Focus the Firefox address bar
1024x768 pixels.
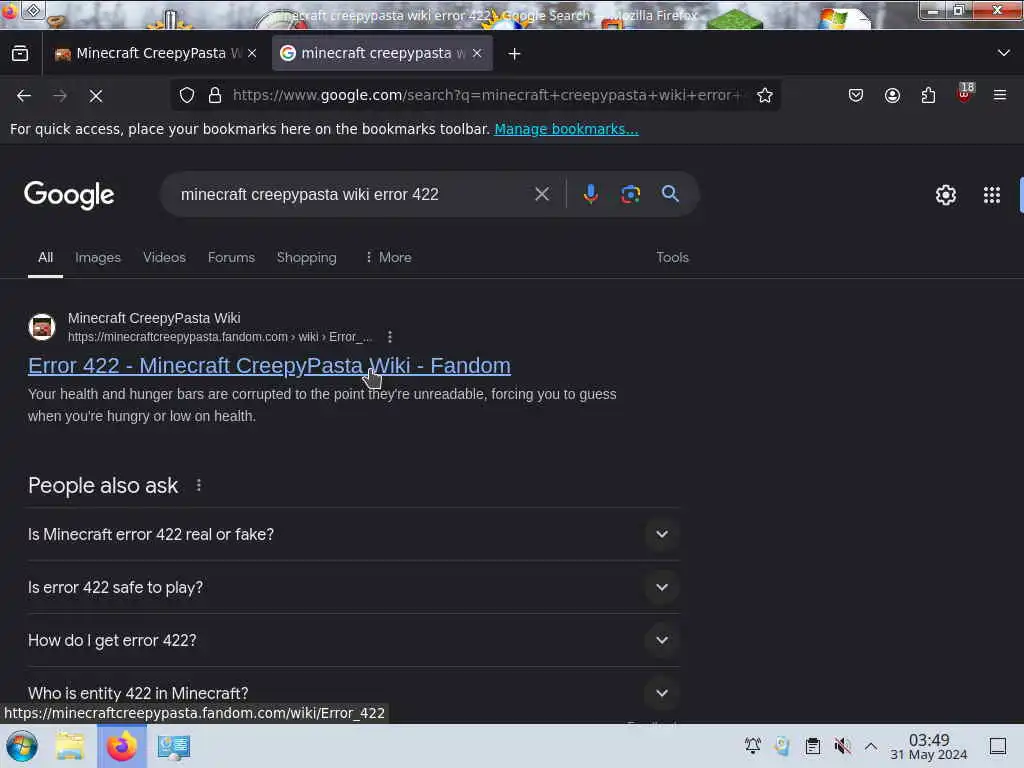[x=487, y=95]
